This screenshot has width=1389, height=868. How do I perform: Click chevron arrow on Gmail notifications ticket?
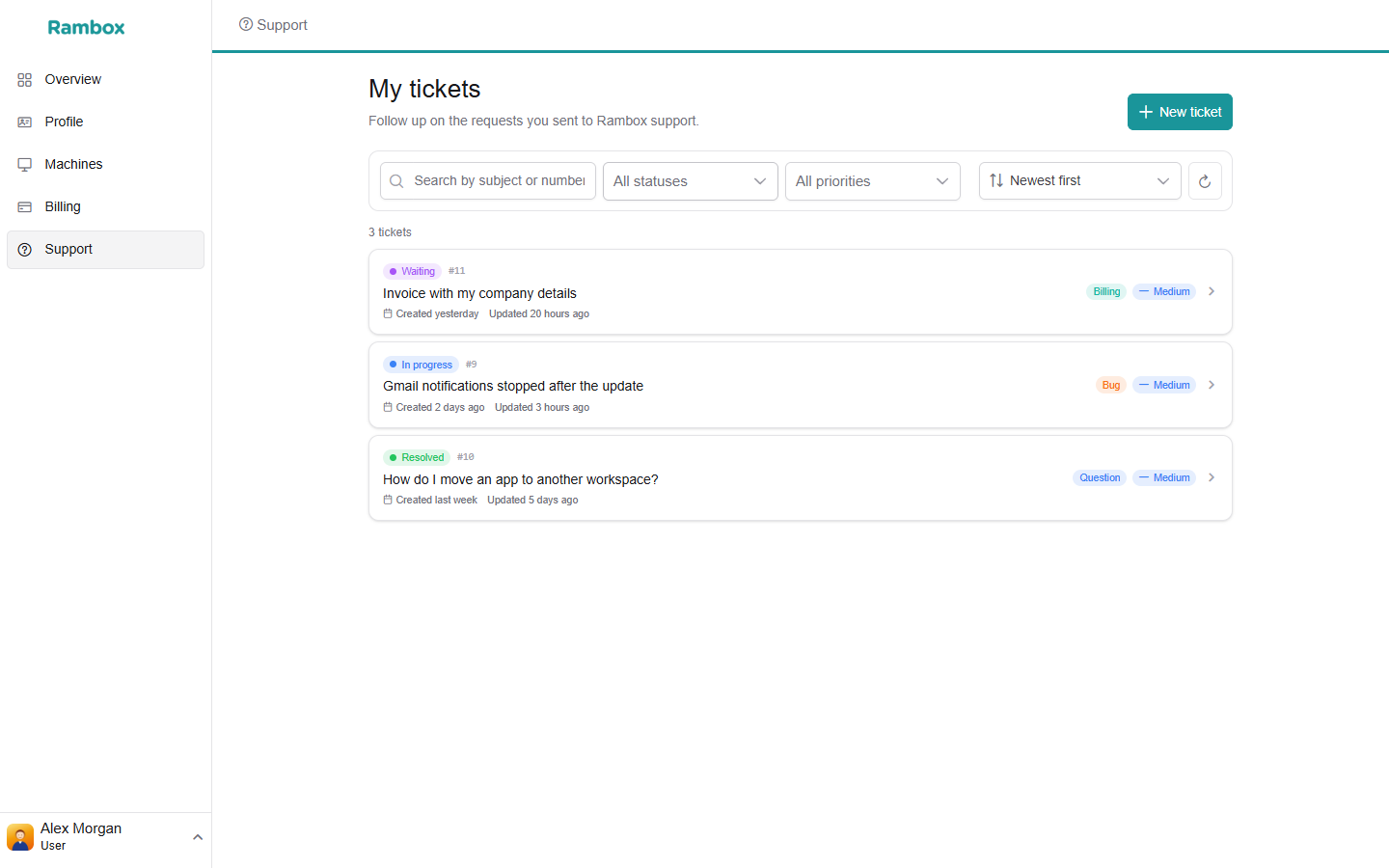click(x=1212, y=385)
